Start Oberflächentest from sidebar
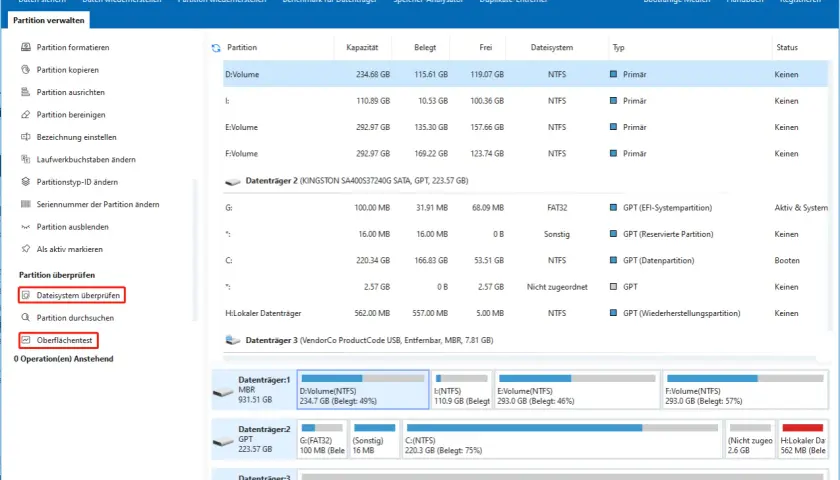840x480 pixels. click(x=64, y=340)
